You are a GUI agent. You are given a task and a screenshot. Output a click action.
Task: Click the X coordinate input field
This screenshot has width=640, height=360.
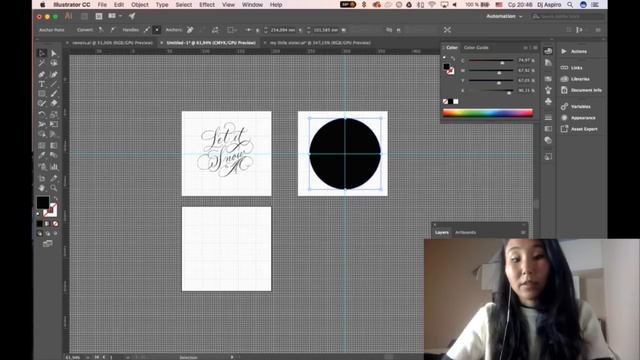282,30
